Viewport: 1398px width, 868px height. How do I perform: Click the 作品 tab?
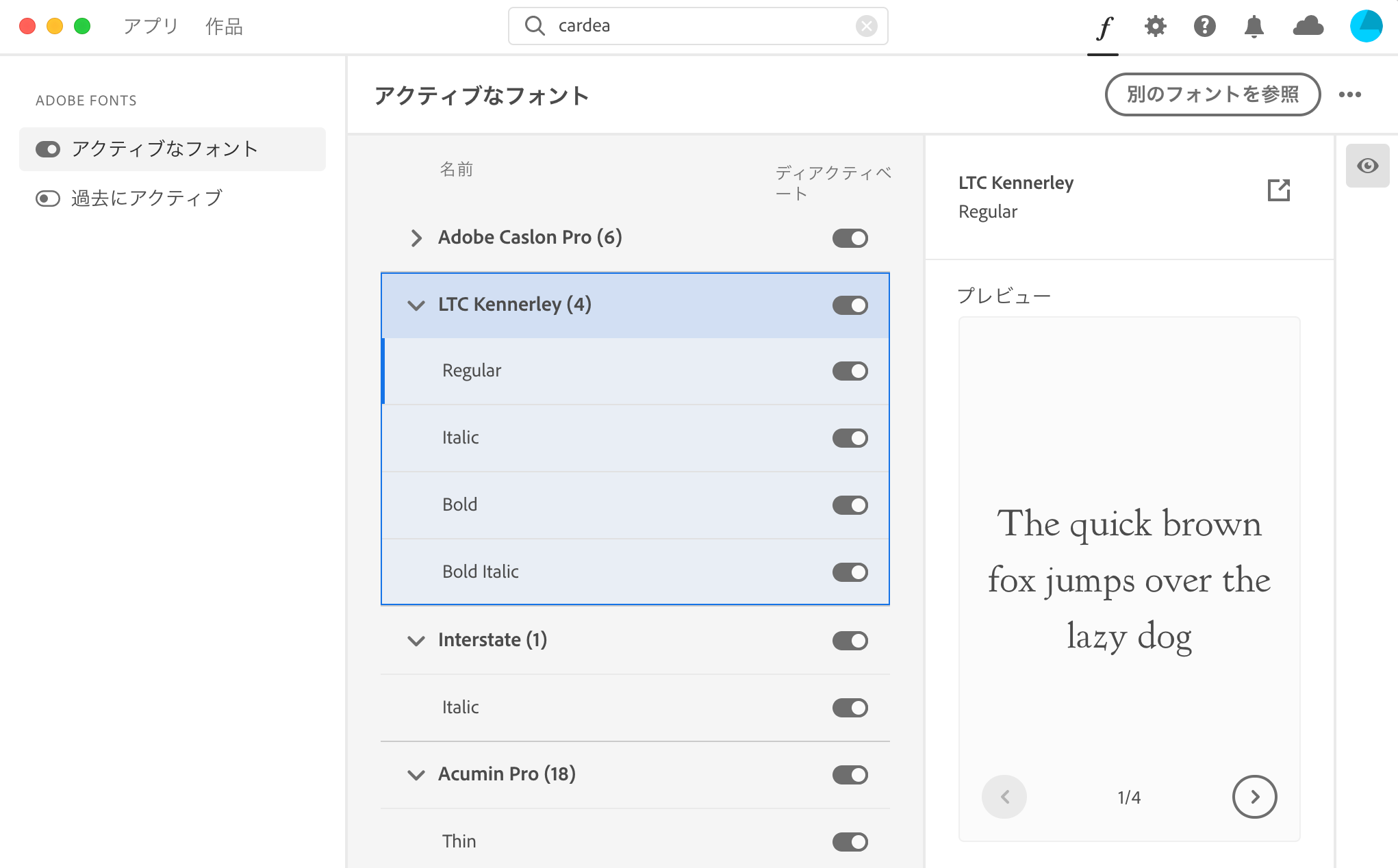coord(224,26)
